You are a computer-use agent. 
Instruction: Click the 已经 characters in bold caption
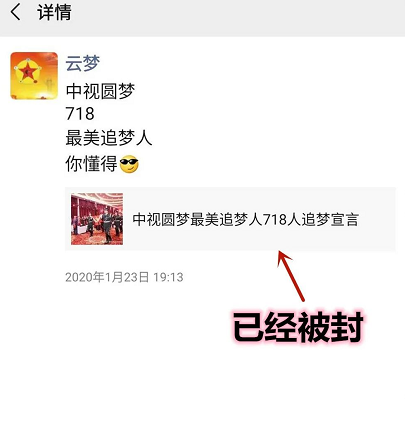265,327
